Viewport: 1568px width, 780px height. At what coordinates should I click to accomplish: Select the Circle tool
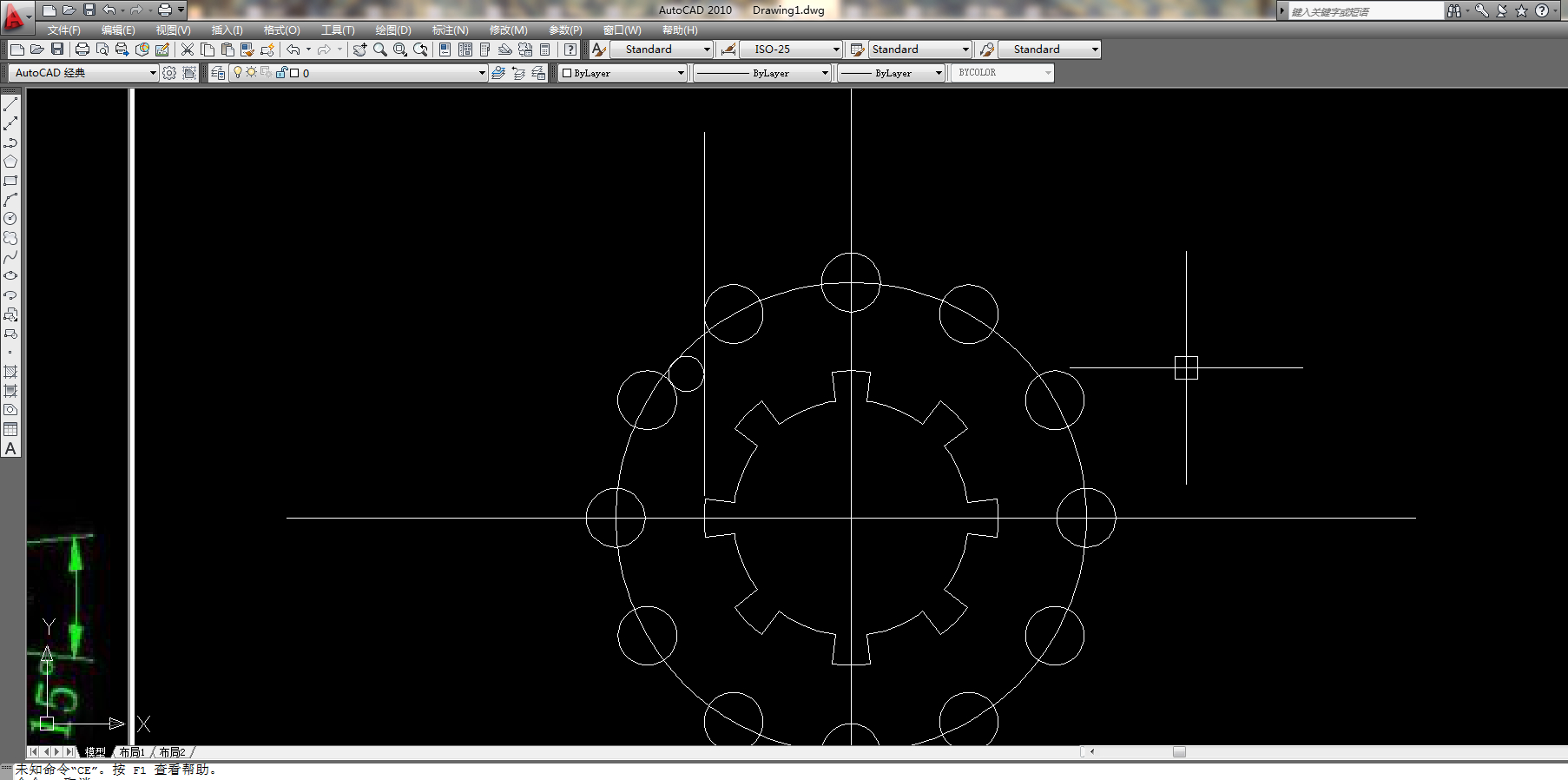click(x=10, y=219)
